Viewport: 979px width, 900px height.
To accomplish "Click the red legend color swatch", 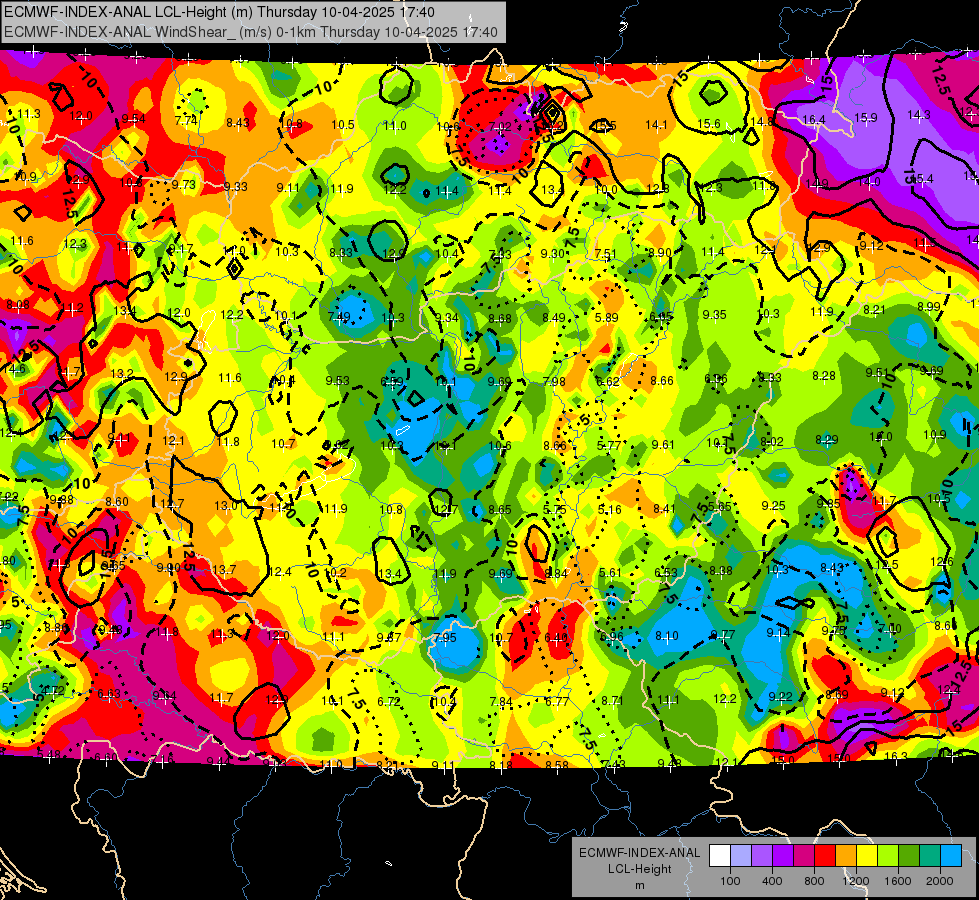I will pos(825,855).
